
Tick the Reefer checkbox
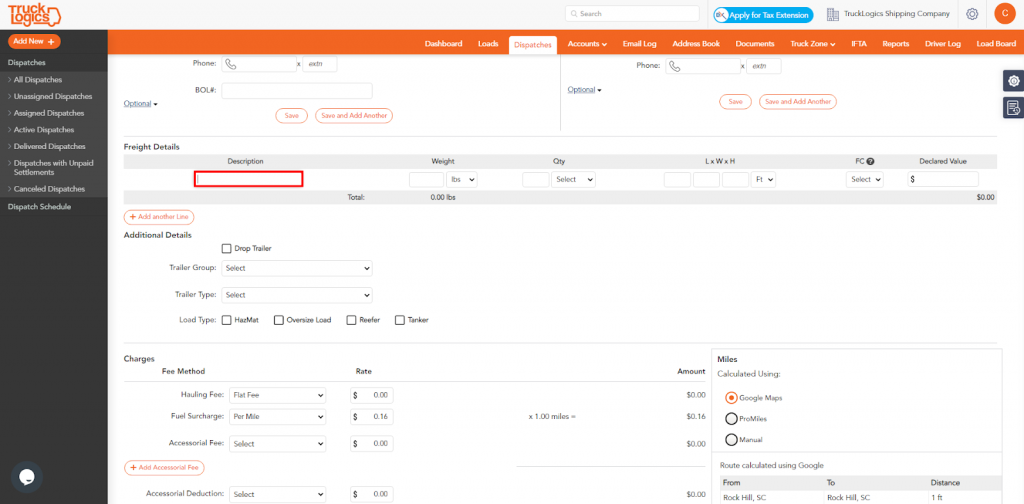(x=351, y=320)
